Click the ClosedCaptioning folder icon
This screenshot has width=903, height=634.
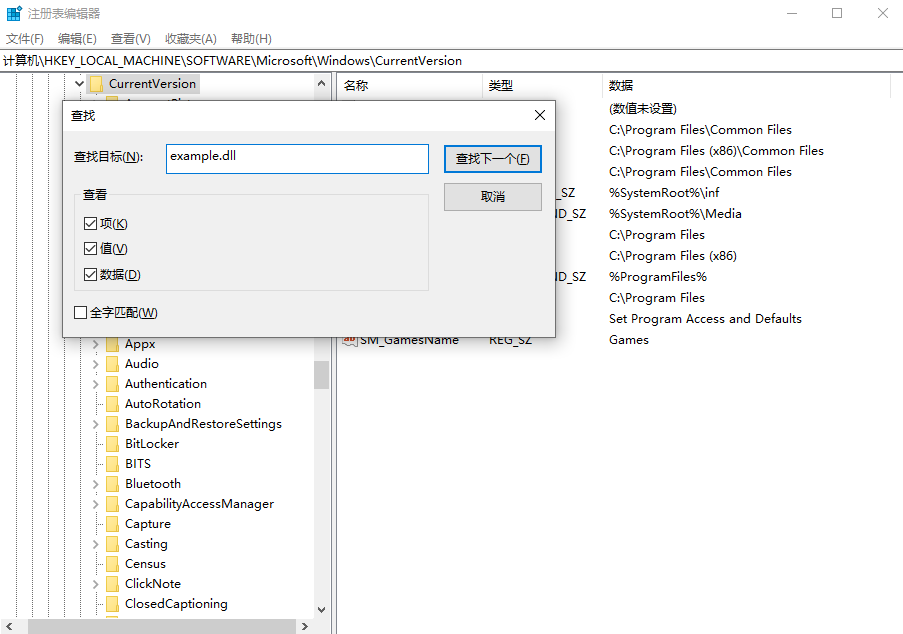112,604
